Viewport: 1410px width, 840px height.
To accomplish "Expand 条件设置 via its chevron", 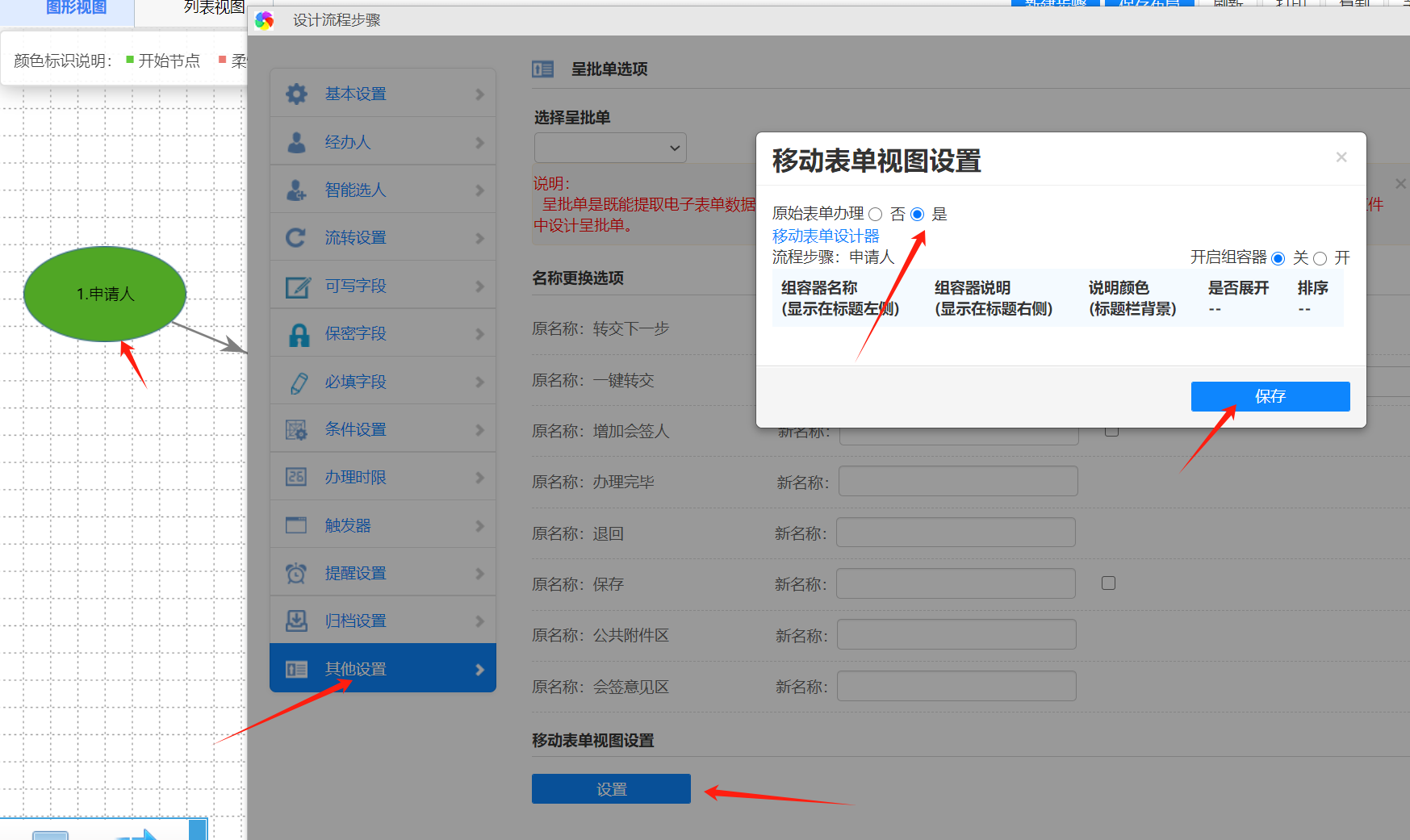I will click(479, 430).
